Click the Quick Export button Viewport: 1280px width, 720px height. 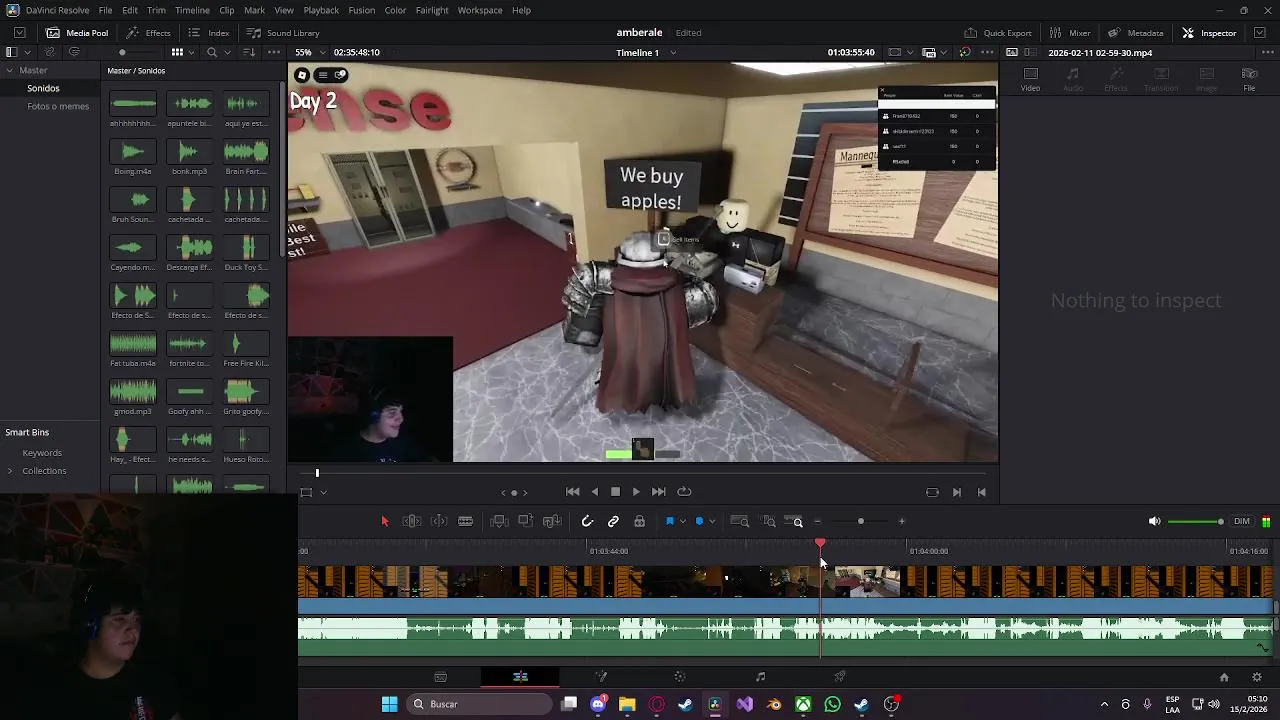point(998,33)
